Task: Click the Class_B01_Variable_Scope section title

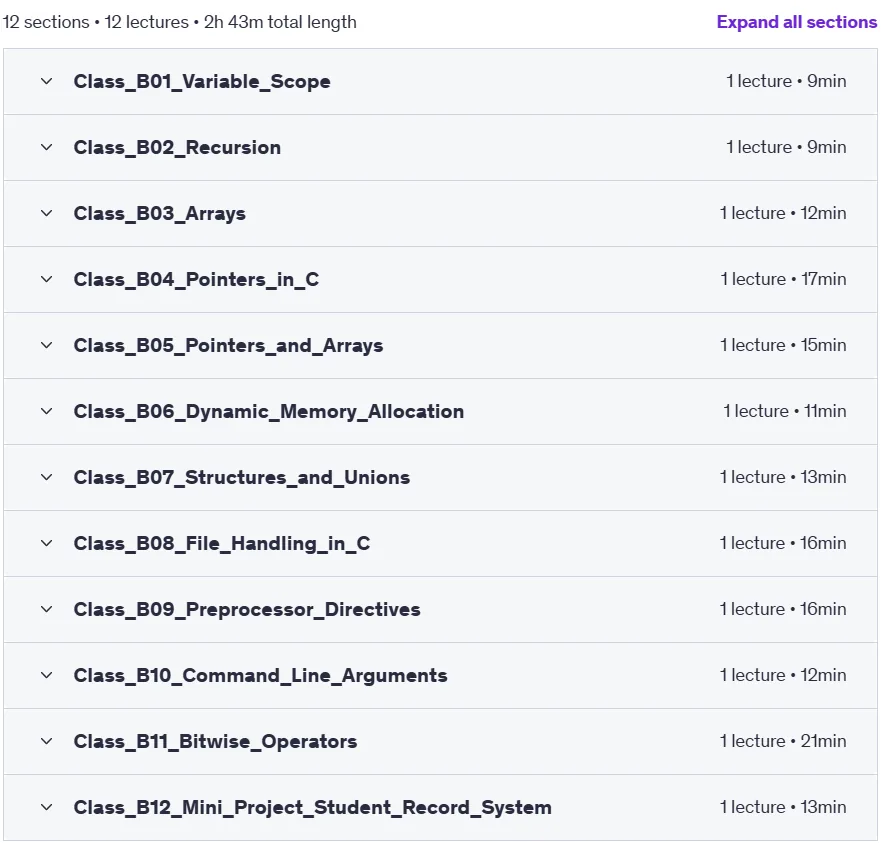Action: click(202, 81)
